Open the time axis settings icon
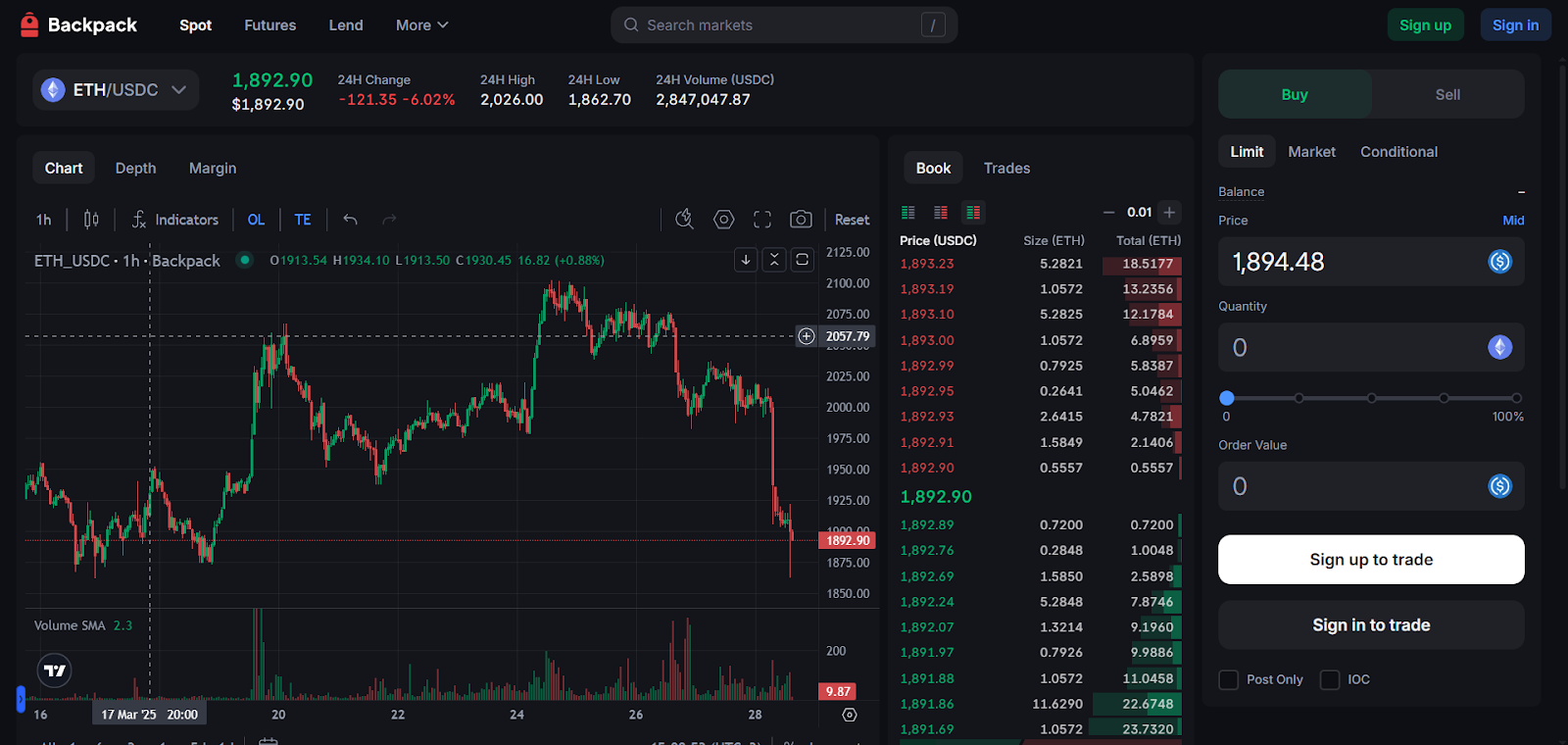The width and height of the screenshot is (1568, 745). 850,715
